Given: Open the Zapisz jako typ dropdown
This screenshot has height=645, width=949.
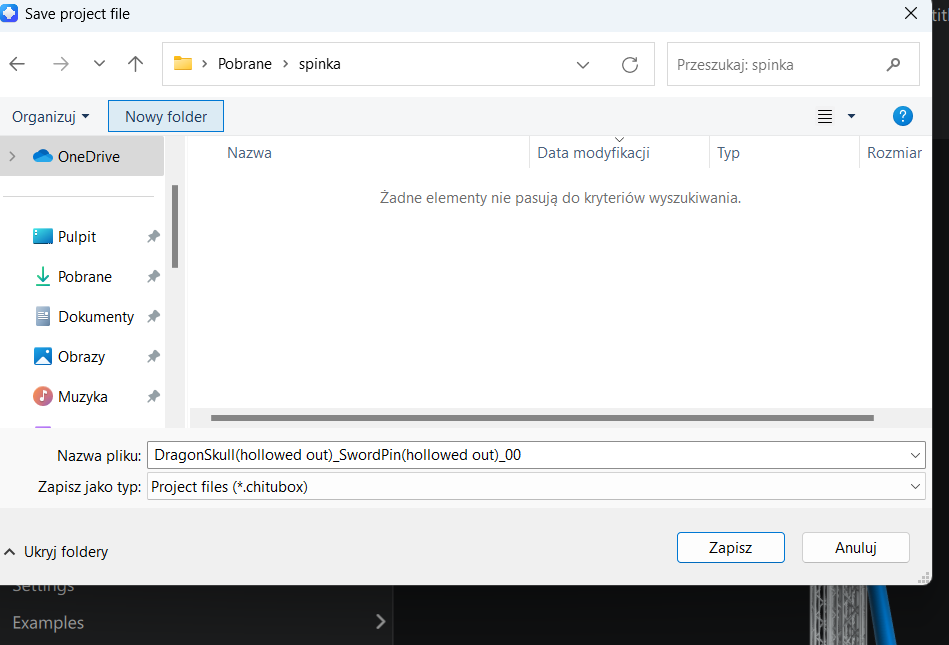Looking at the screenshot, I should point(536,486).
